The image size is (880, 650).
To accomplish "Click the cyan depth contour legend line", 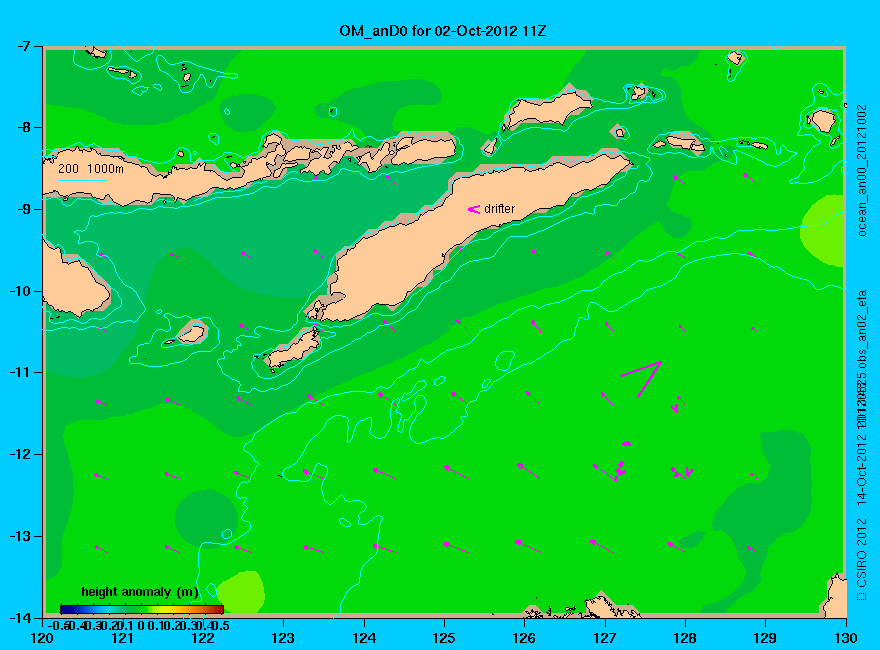I will [x=82, y=181].
